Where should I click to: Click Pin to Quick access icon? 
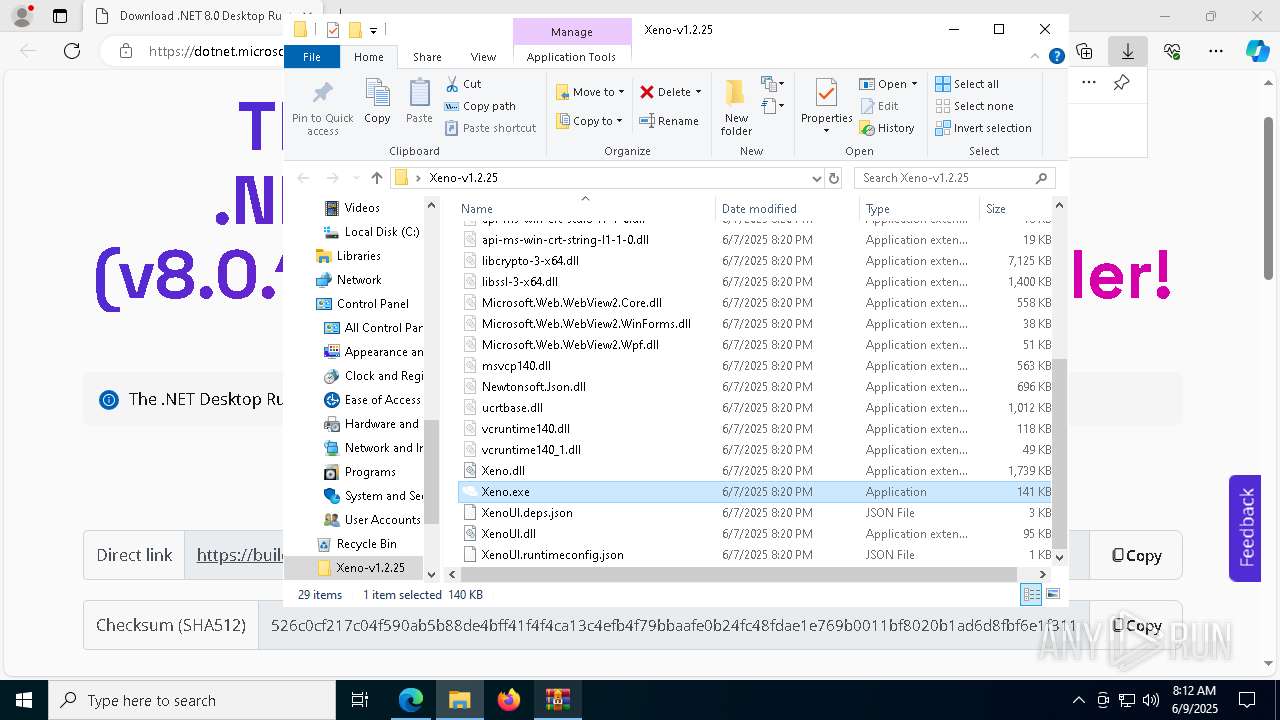(322, 108)
